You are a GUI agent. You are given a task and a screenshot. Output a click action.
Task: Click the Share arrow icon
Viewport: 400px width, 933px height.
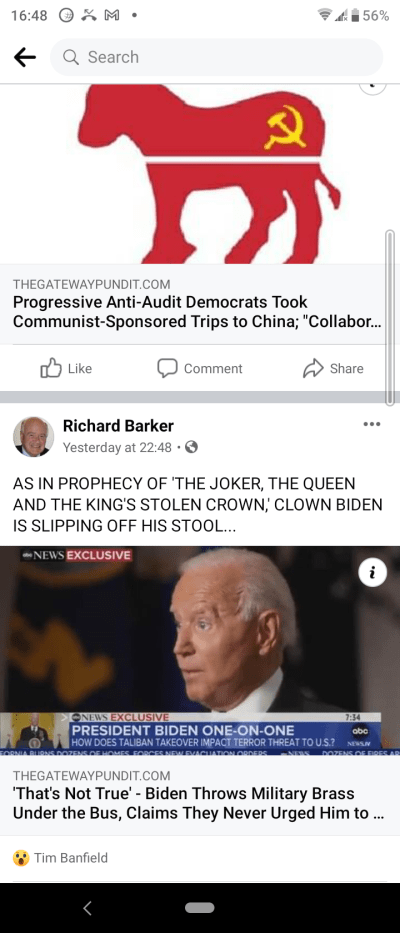[313, 368]
